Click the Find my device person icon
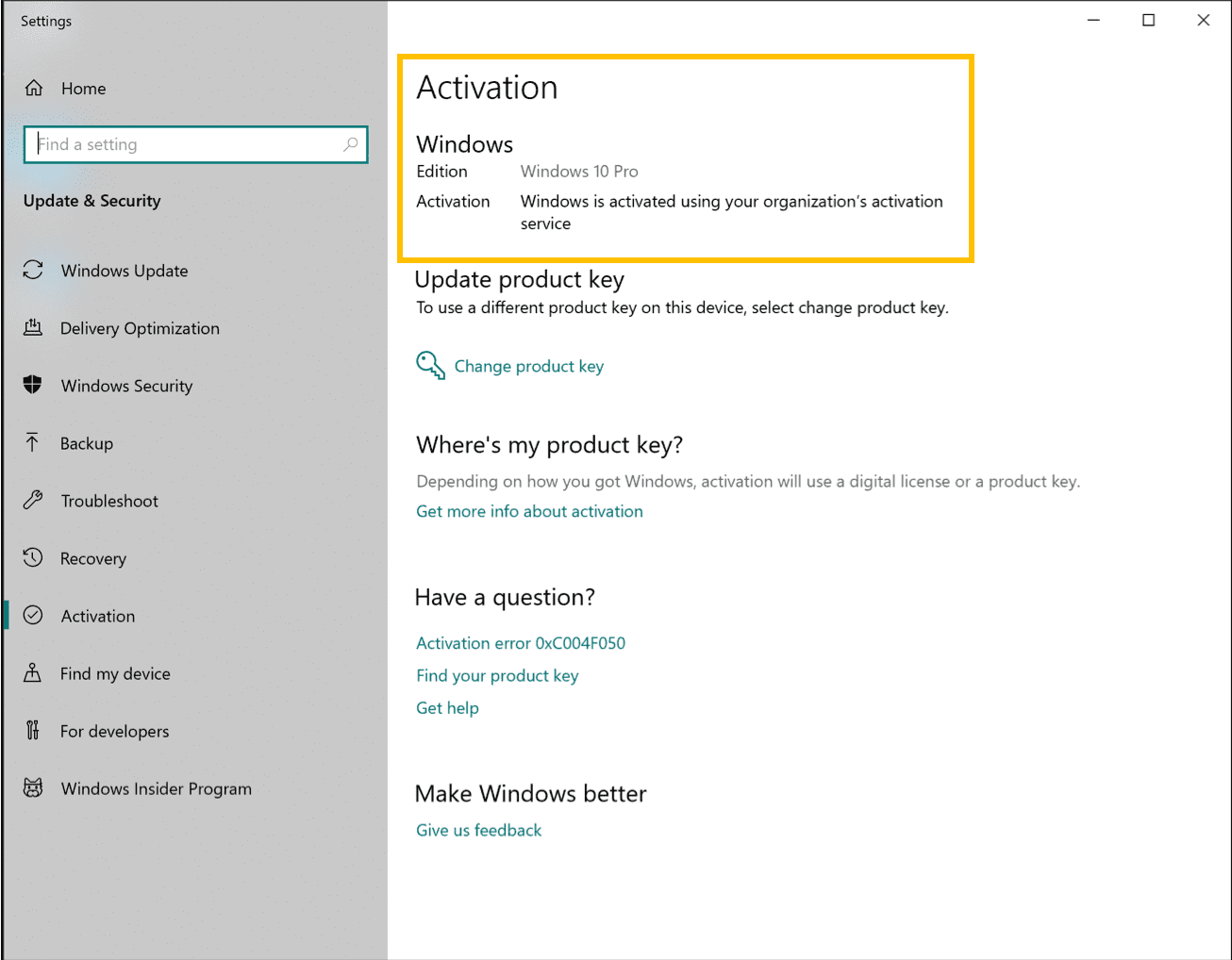This screenshot has width=1232, height=960. pyautogui.click(x=33, y=673)
